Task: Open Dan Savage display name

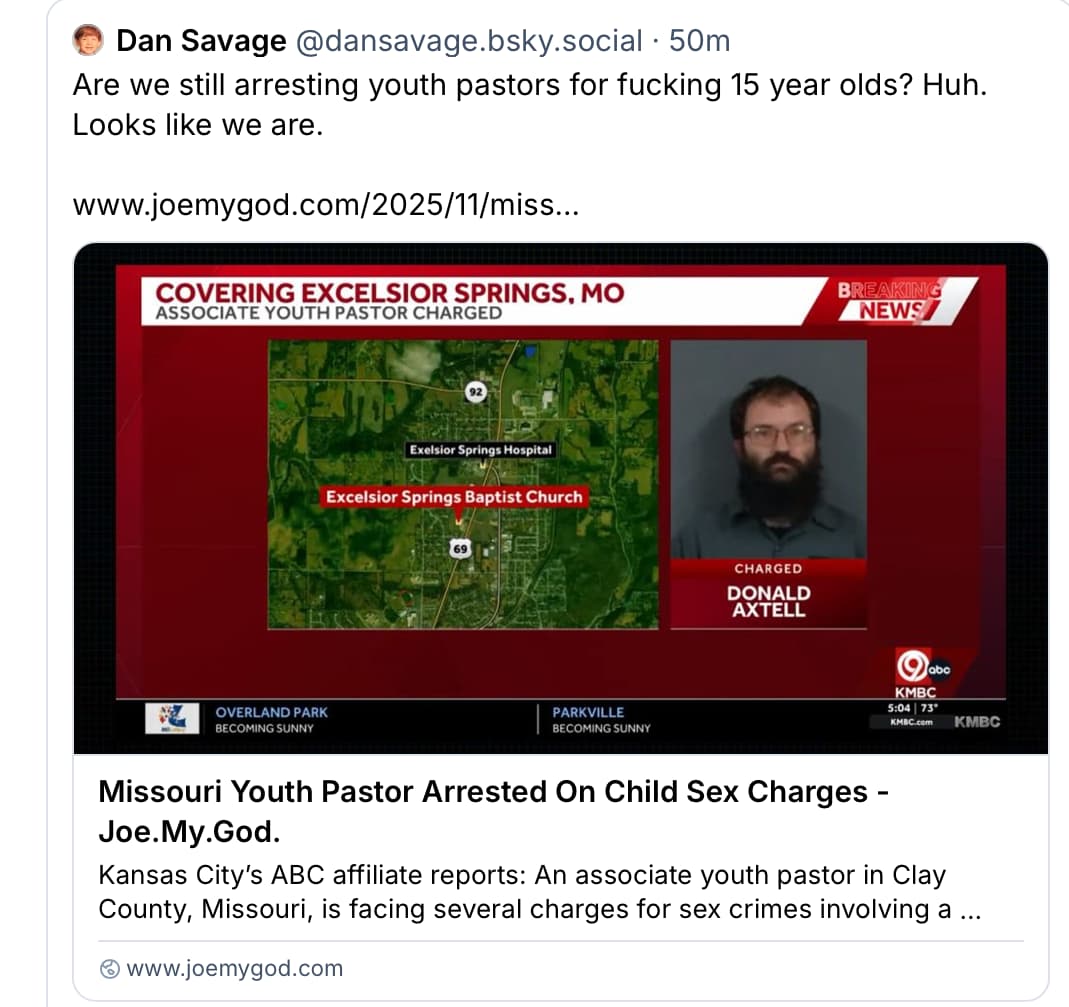Action: click(201, 41)
